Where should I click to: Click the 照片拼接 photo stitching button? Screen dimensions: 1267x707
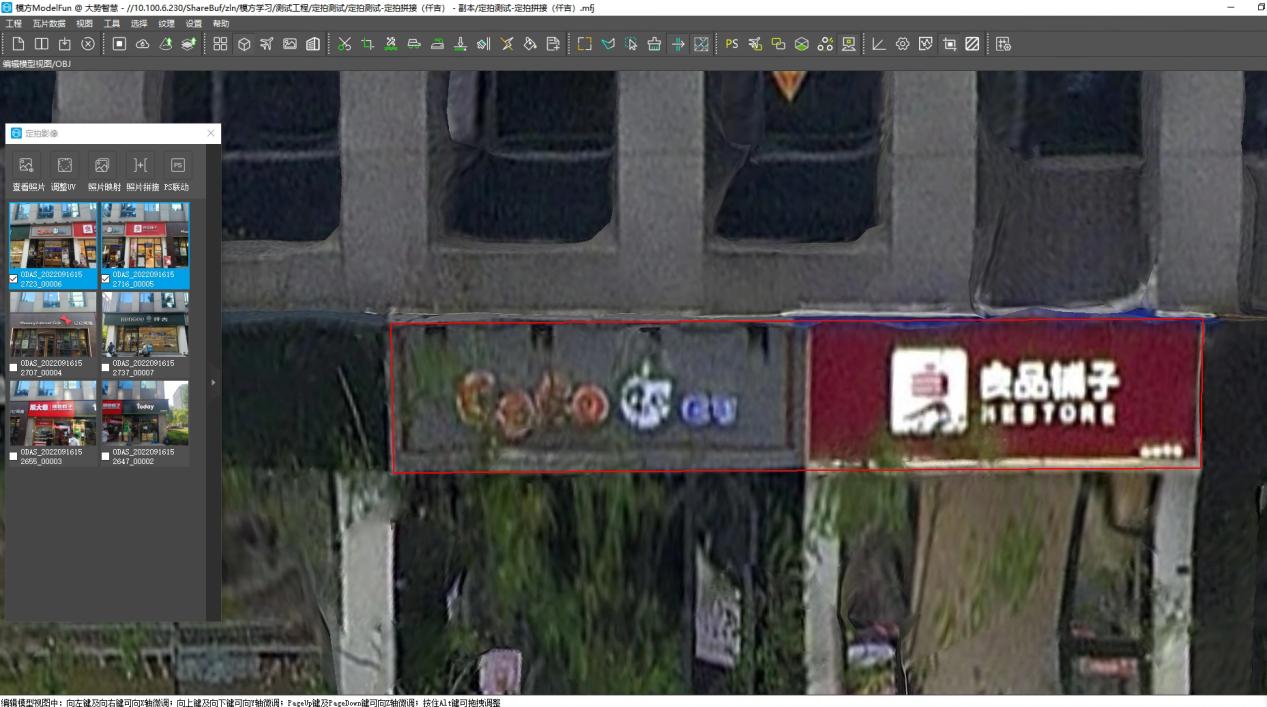[x=142, y=173]
